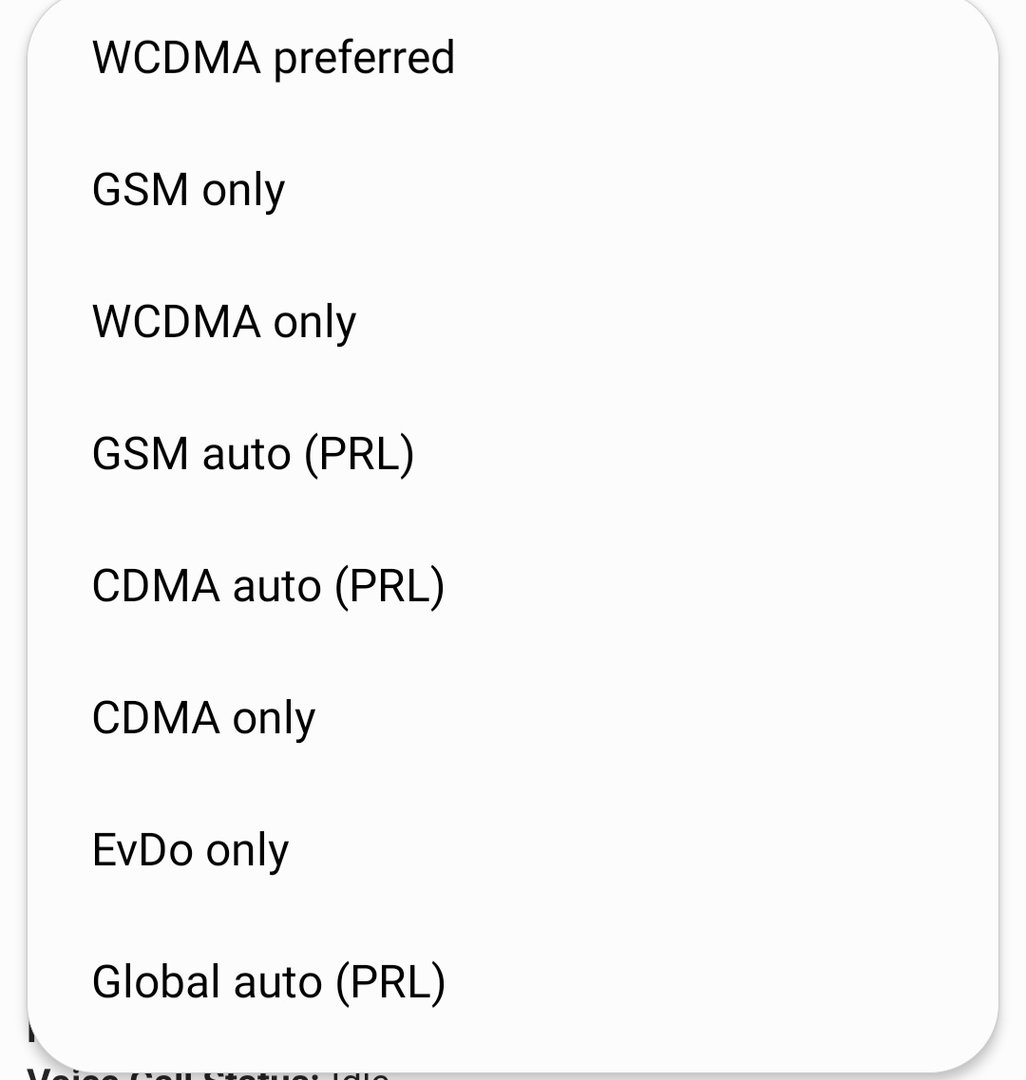Set network type to CDMA only

[x=513, y=718]
